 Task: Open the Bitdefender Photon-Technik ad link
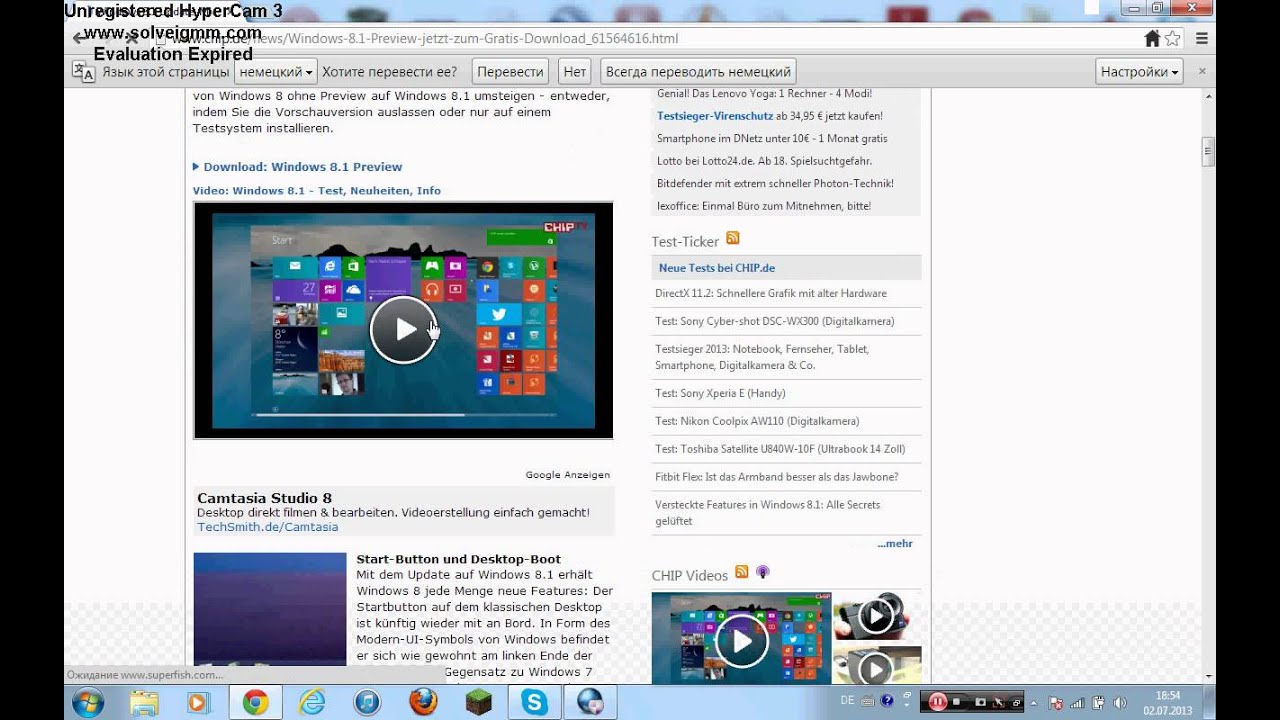pyautogui.click(x=775, y=183)
